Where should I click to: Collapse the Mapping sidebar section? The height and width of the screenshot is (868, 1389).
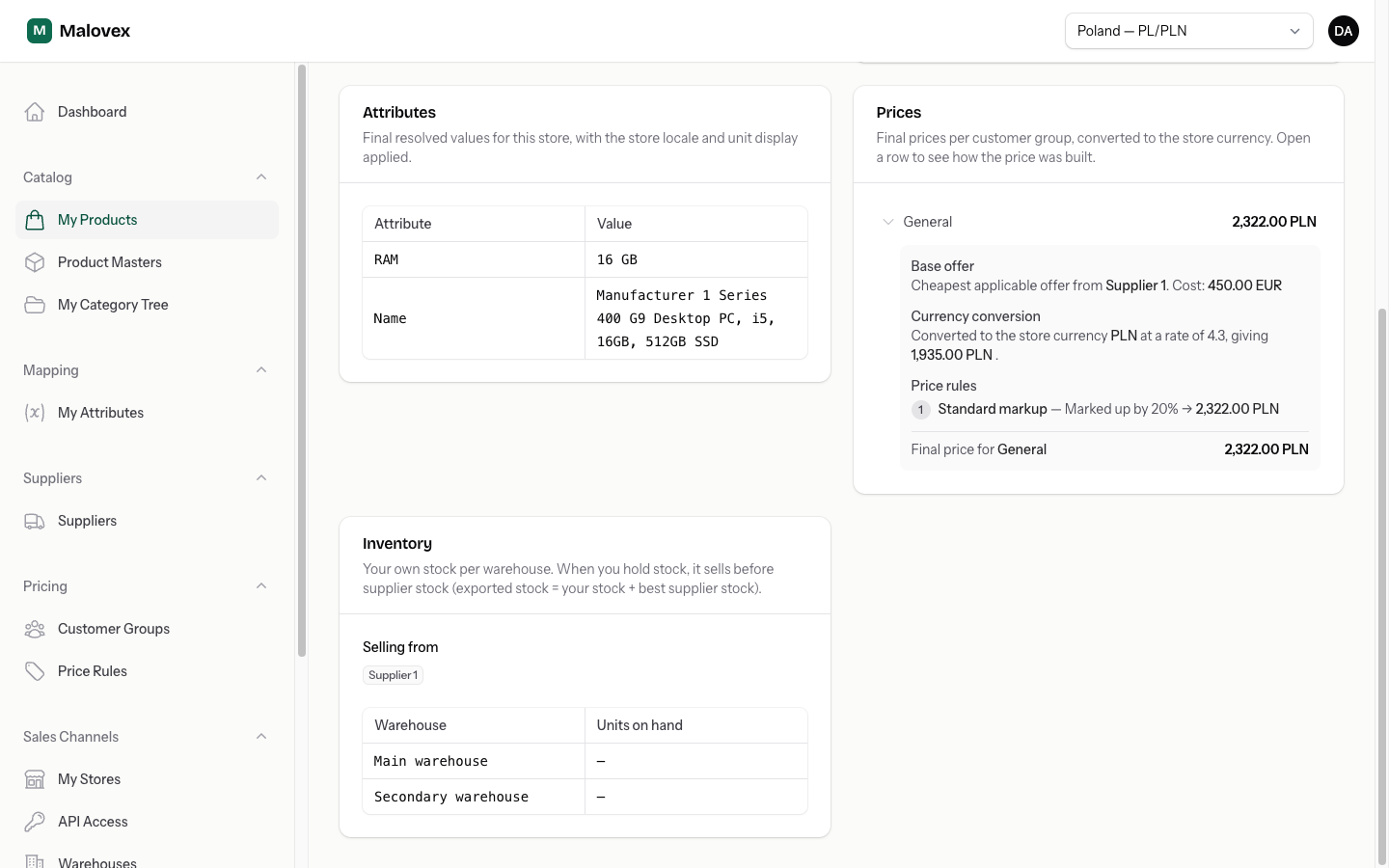[261, 370]
